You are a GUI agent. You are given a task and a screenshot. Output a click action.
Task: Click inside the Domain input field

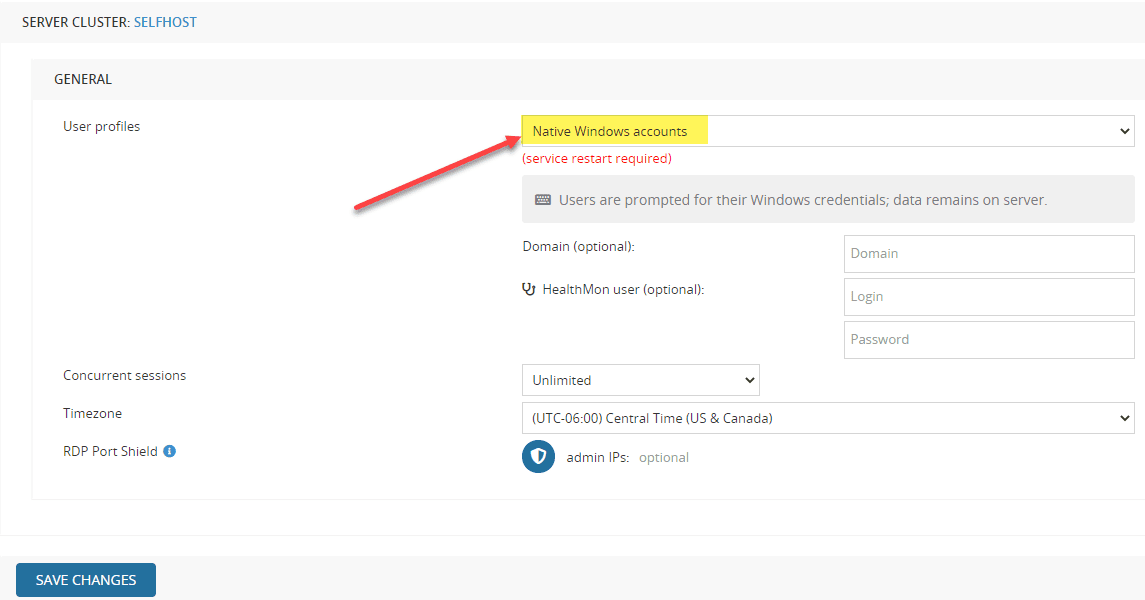tap(988, 253)
